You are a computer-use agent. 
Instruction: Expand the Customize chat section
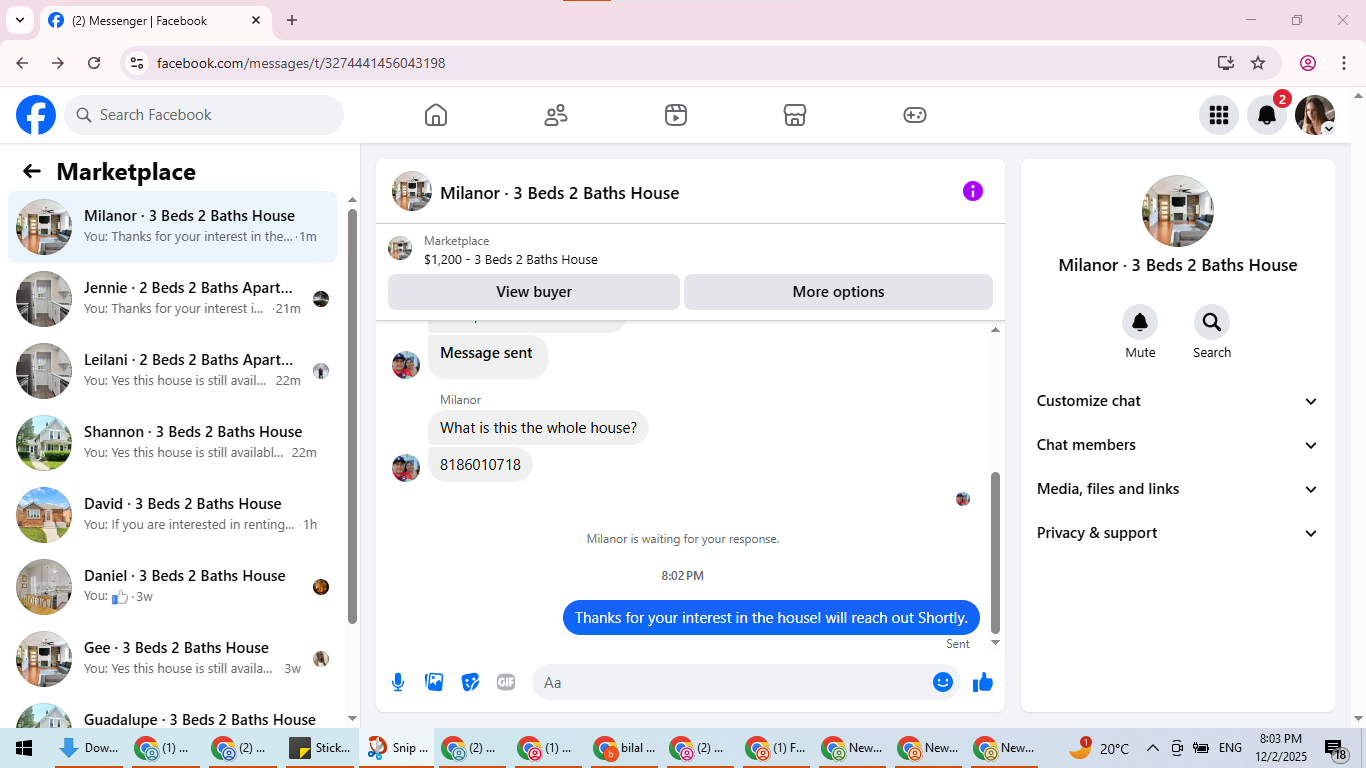1178,401
